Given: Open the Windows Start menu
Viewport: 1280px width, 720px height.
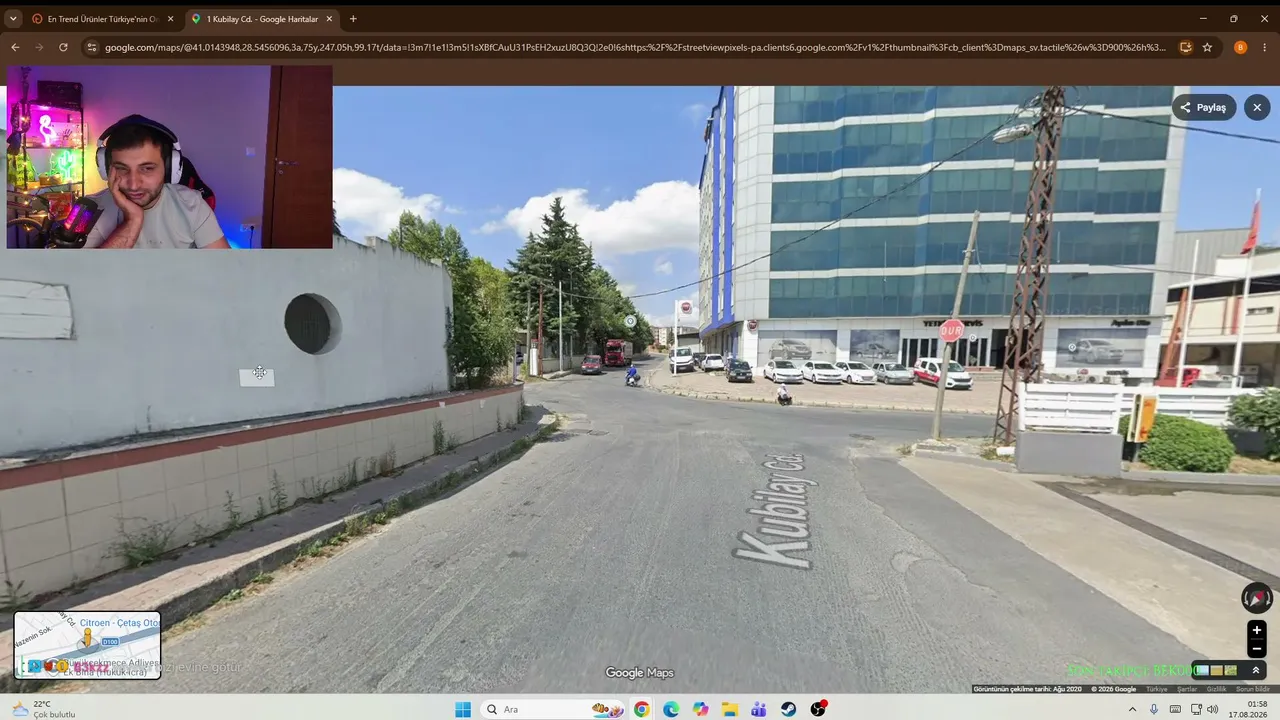Looking at the screenshot, I should coord(463,709).
